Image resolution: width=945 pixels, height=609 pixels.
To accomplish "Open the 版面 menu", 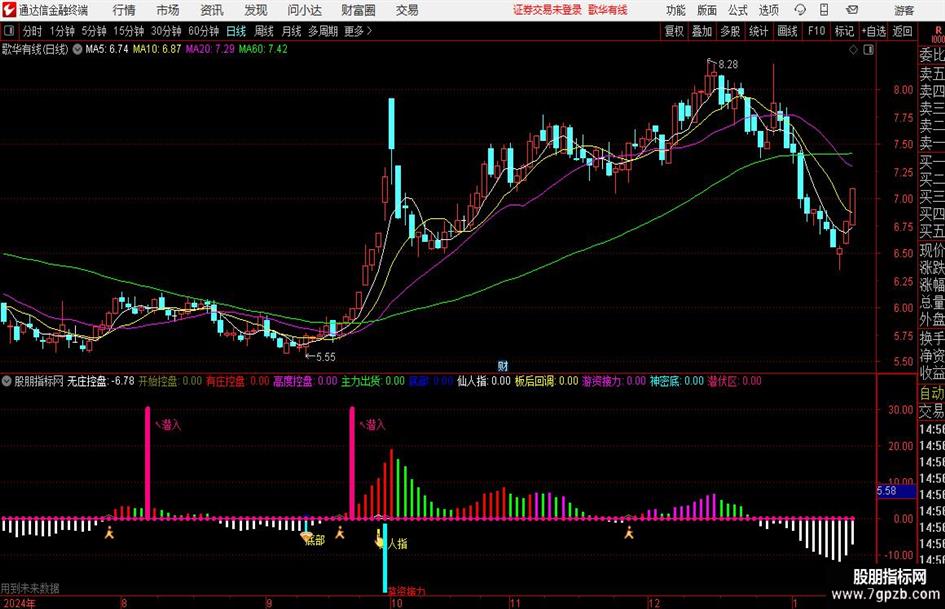I will pyautogui.click(x=707, y=10).
